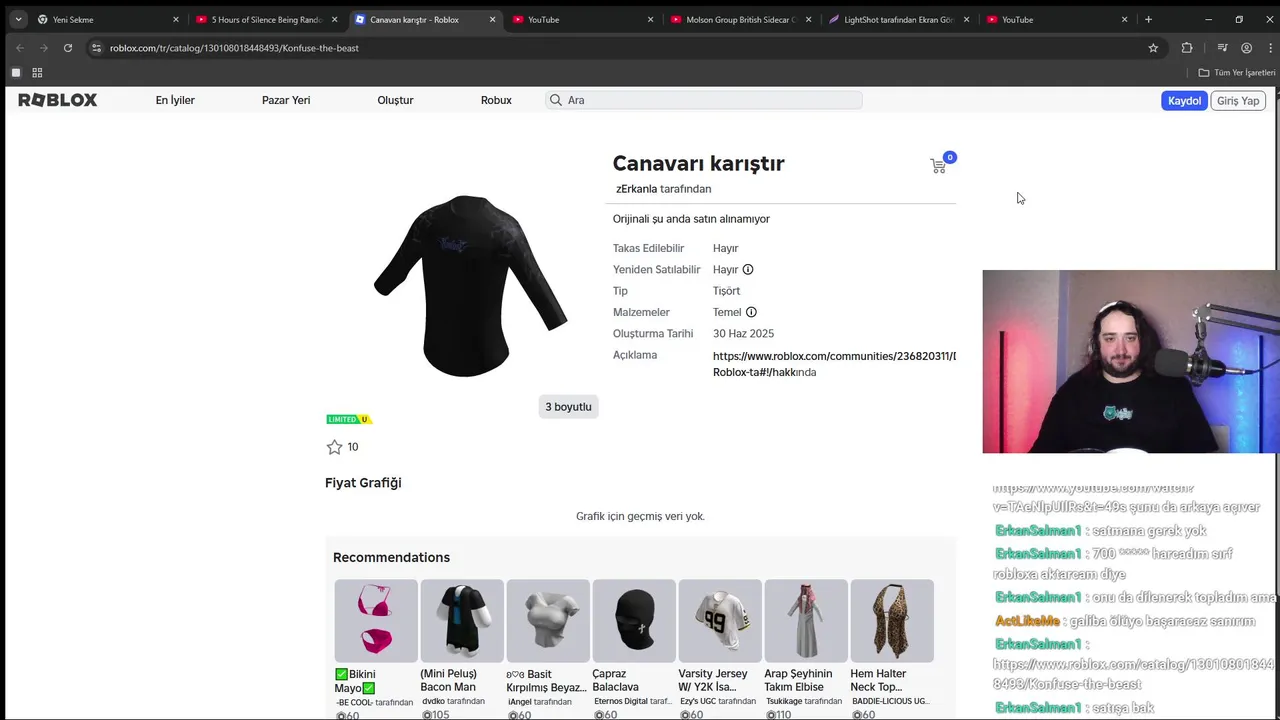Close the Canavarı karıştır Roblox tab

pos(492,19)
